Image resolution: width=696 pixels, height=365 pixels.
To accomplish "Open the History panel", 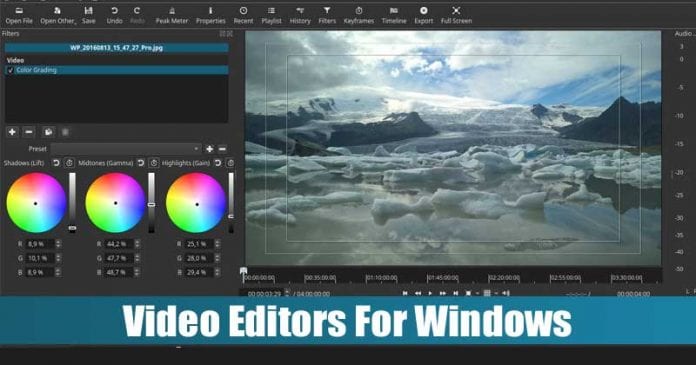I will pos(300,15).
